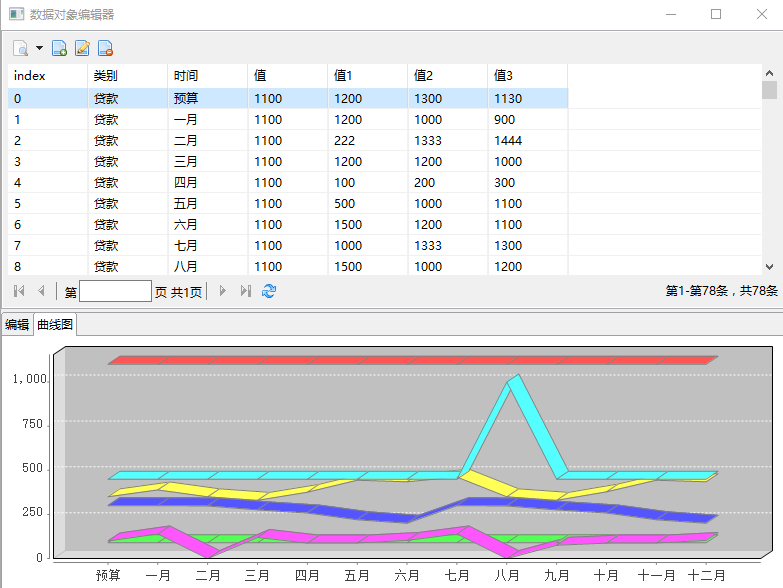Open the dropdown arrow beside query icon
This screenshot has width=783, height=588.
pyautogui.click(x=39, y=48)
